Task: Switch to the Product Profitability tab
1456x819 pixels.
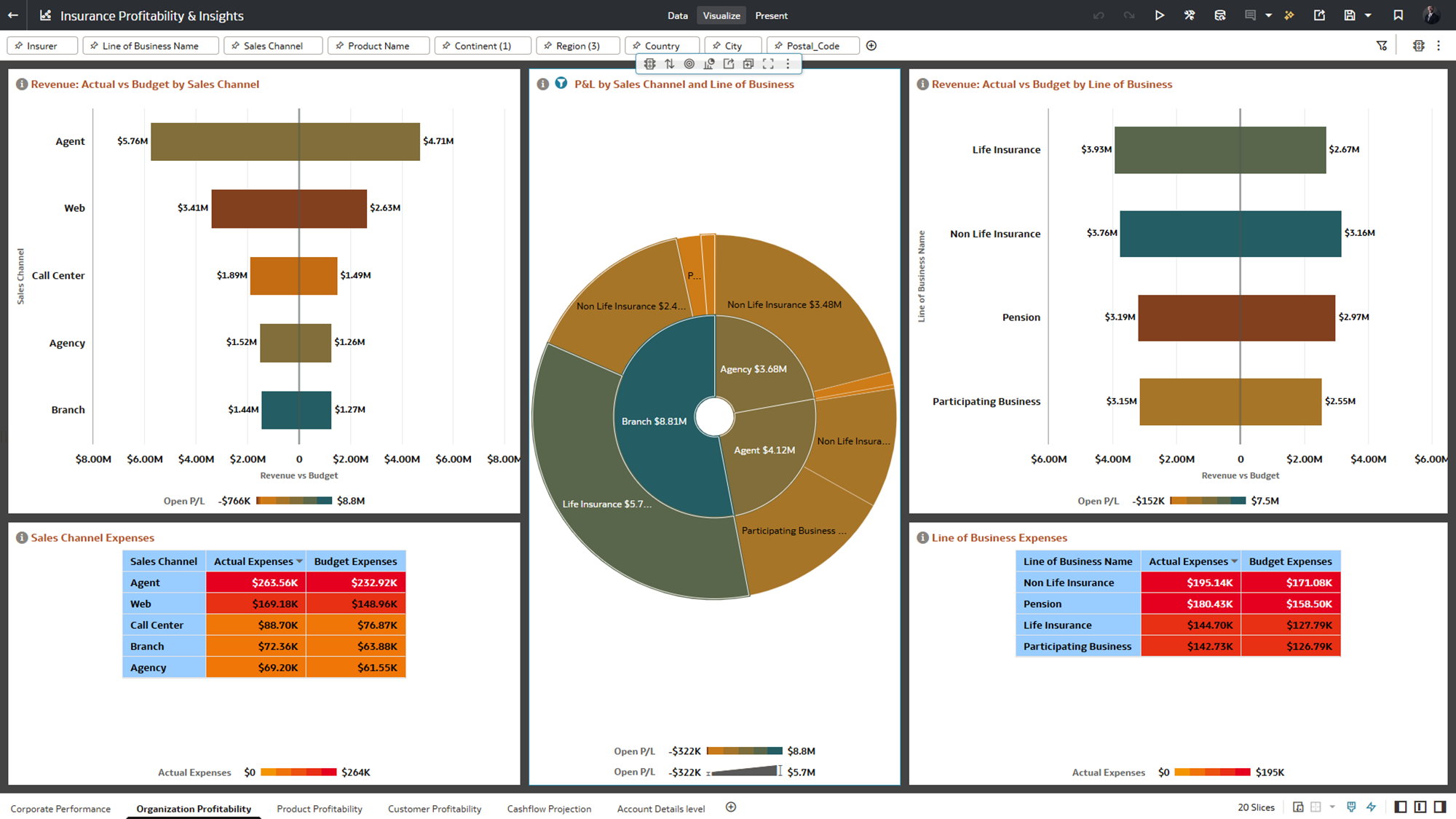Action: pos(319,809)
